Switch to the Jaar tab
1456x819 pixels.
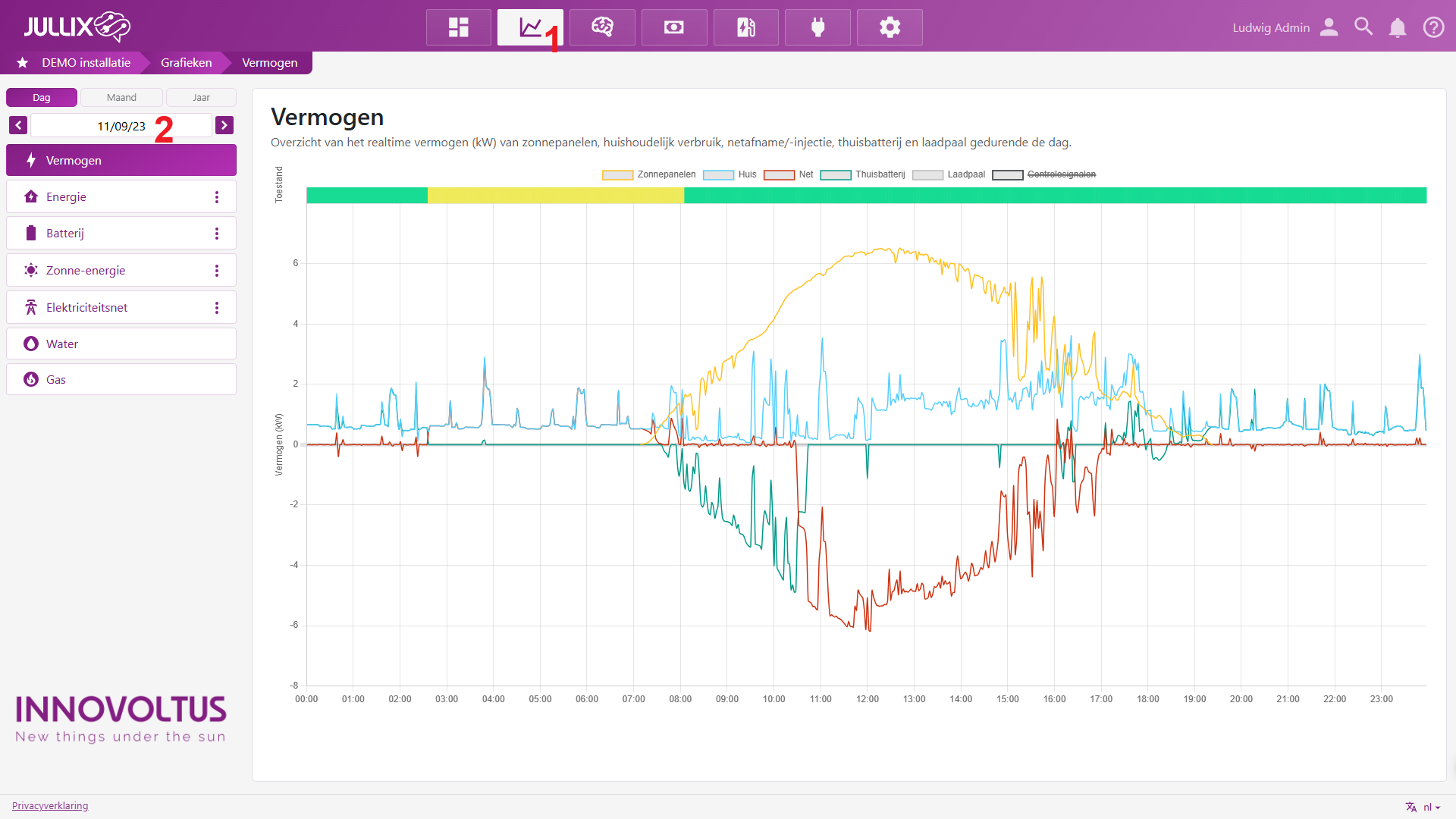click(x=201, y=98)
